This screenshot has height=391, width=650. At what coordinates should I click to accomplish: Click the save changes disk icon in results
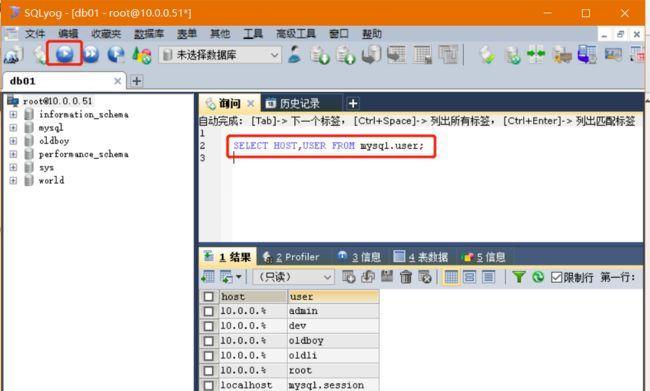387,277
